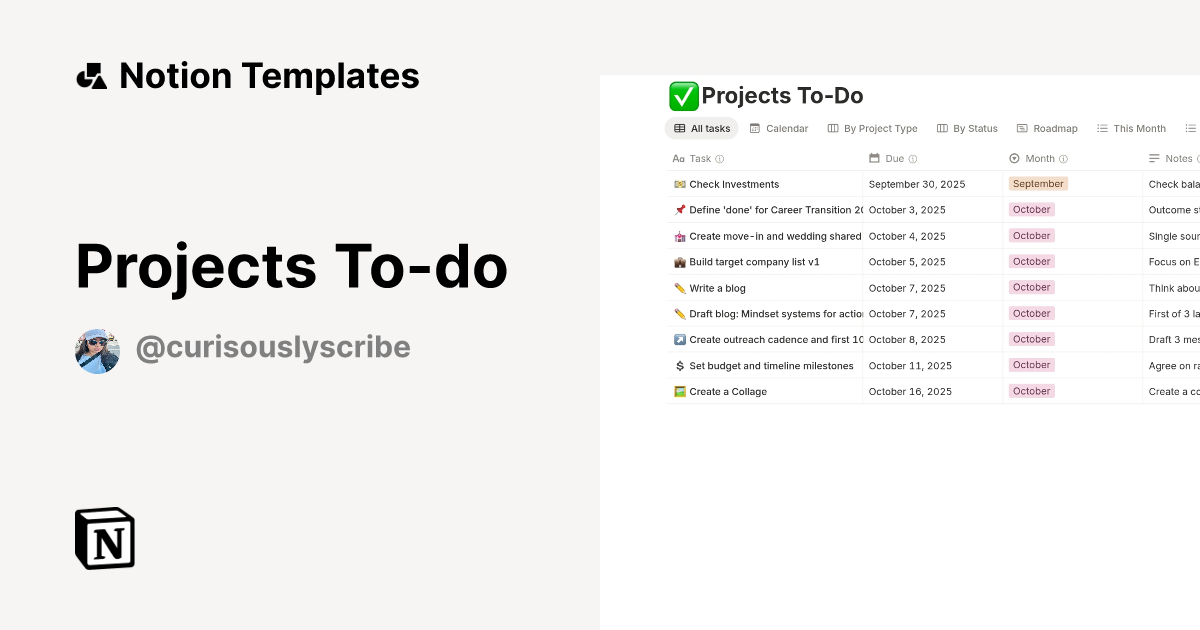The image size is (1200, 630).
Task: Click the framed picture icon on 'Create a Collage'
Action: click(678, 391)
